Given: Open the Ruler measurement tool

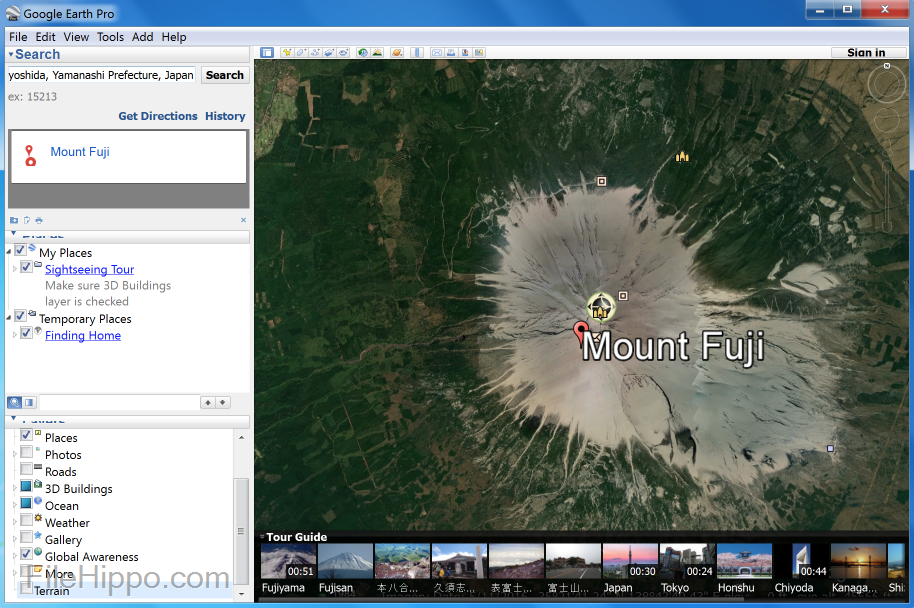Looking at the screenshot, I should 417,52.
